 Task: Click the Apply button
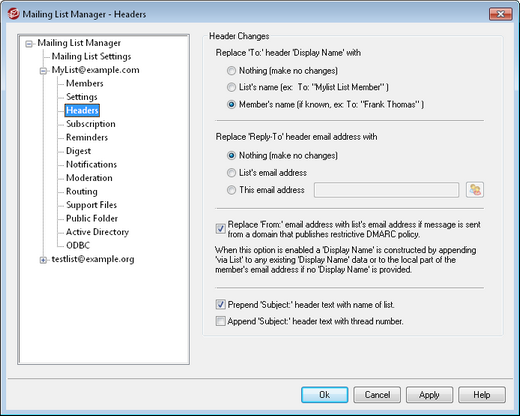429,395
